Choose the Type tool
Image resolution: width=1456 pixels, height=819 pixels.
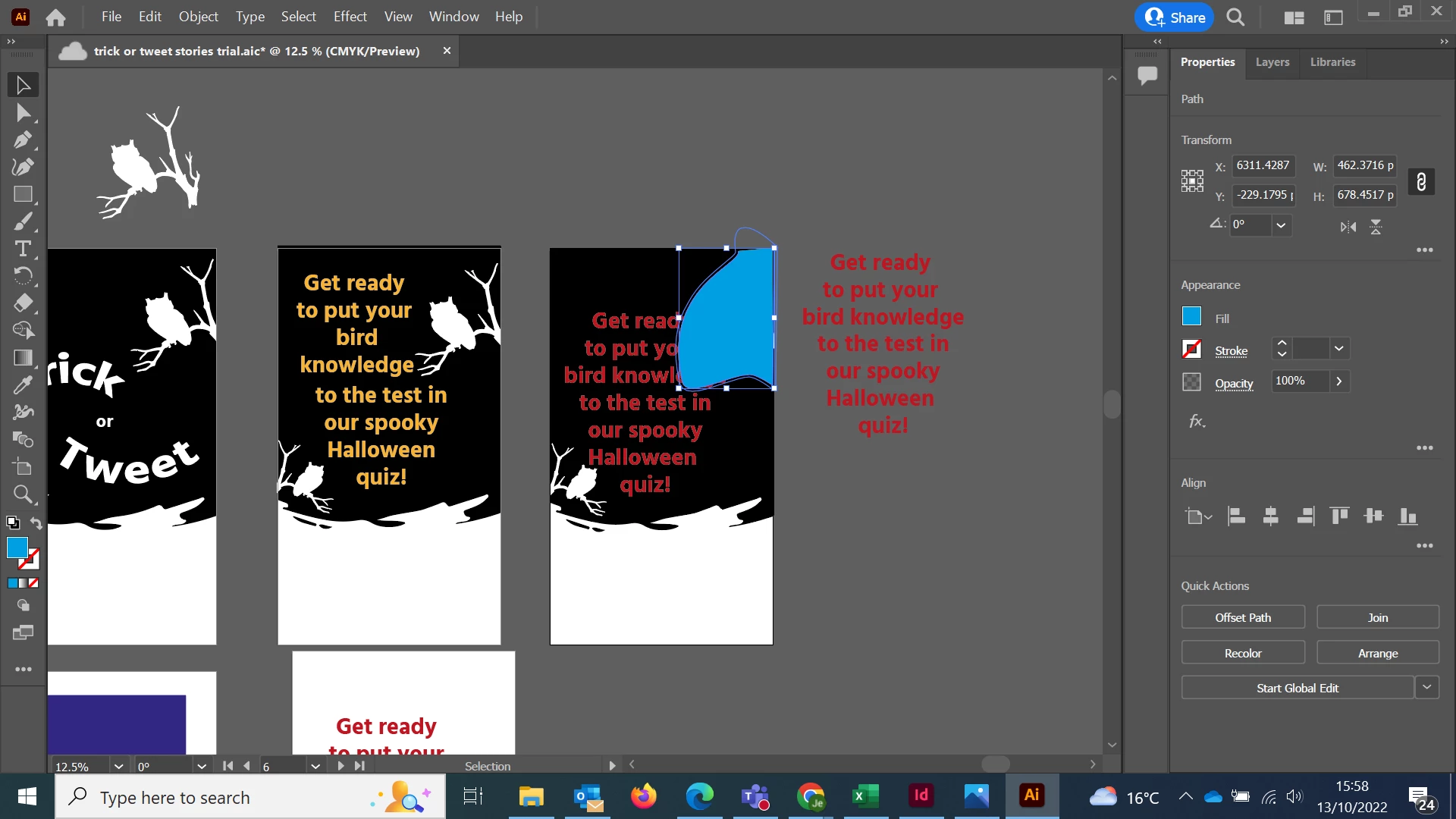click(x=23, y=249)
